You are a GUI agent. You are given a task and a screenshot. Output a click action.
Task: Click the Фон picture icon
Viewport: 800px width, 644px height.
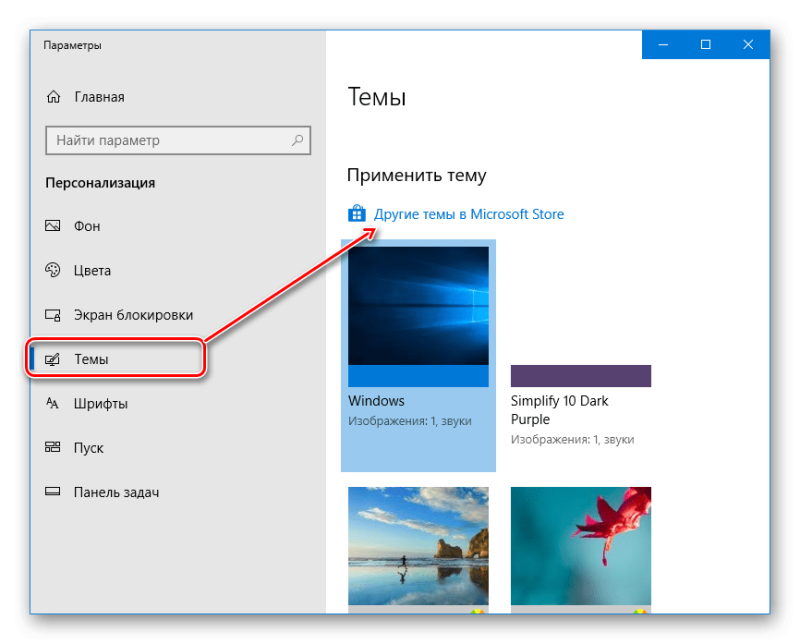click(53, 226)
